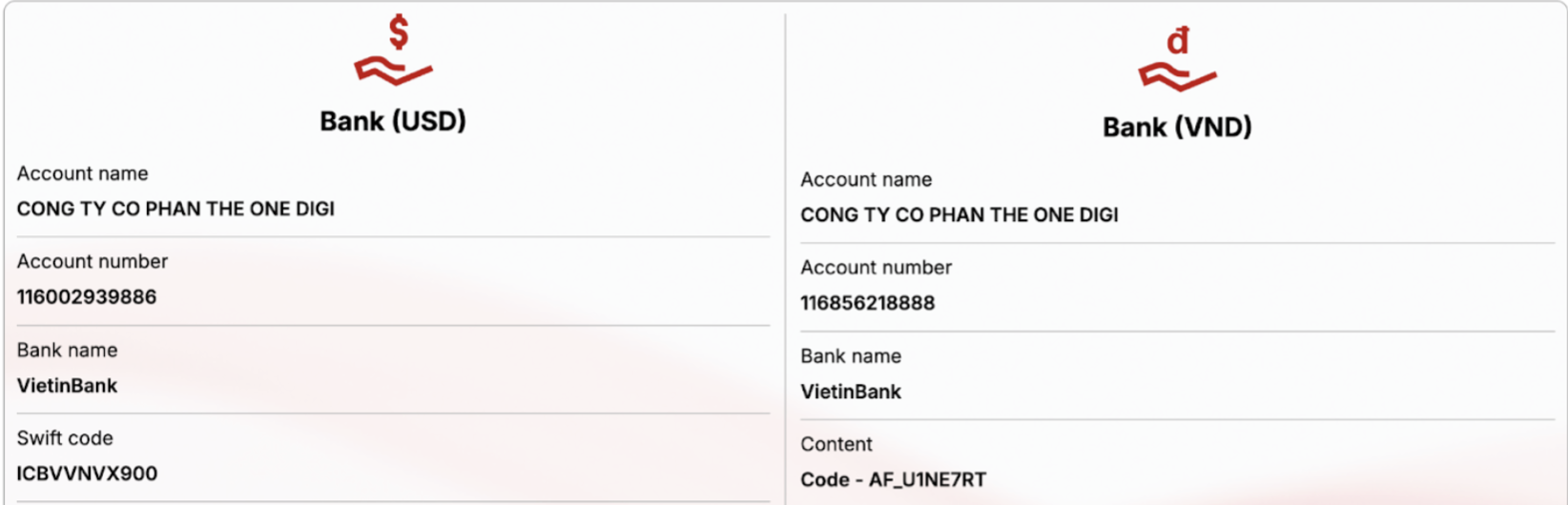Select VND account number 116856218888
Image resolution: width=1568 pixels, height=505 pixels.
(x=867, y=303)
